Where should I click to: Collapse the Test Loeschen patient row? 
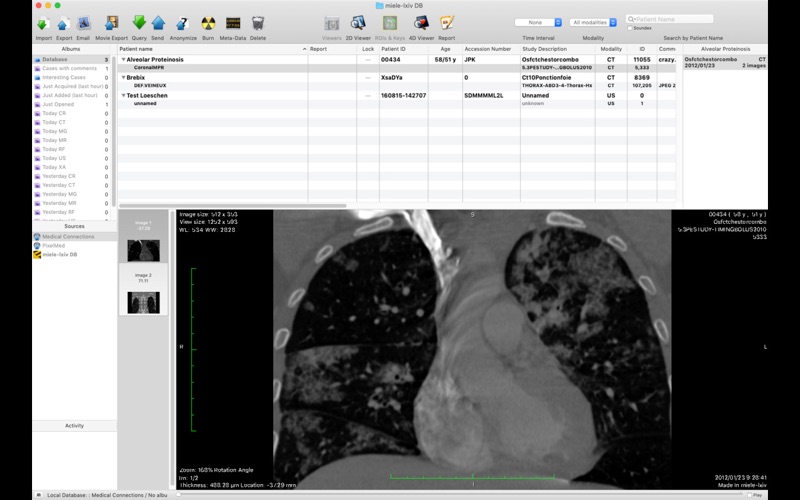click(123, 96)
